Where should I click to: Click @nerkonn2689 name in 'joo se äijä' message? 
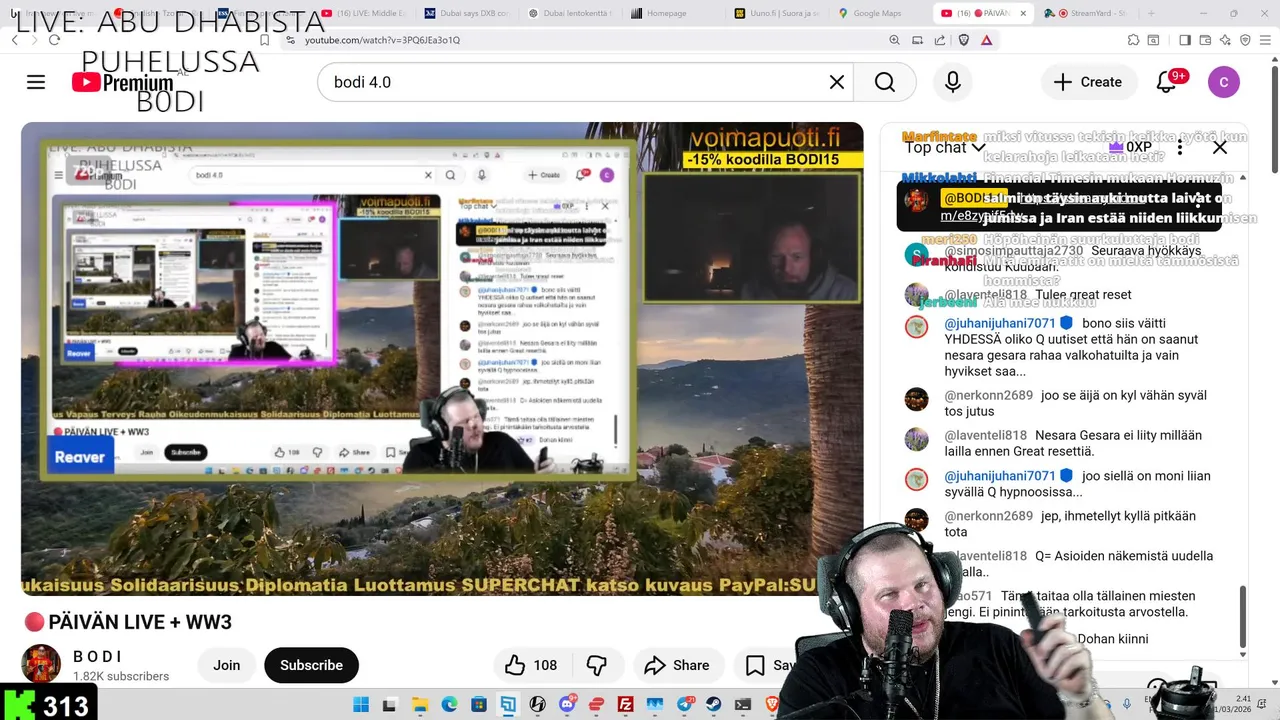[x=989, y=395]
